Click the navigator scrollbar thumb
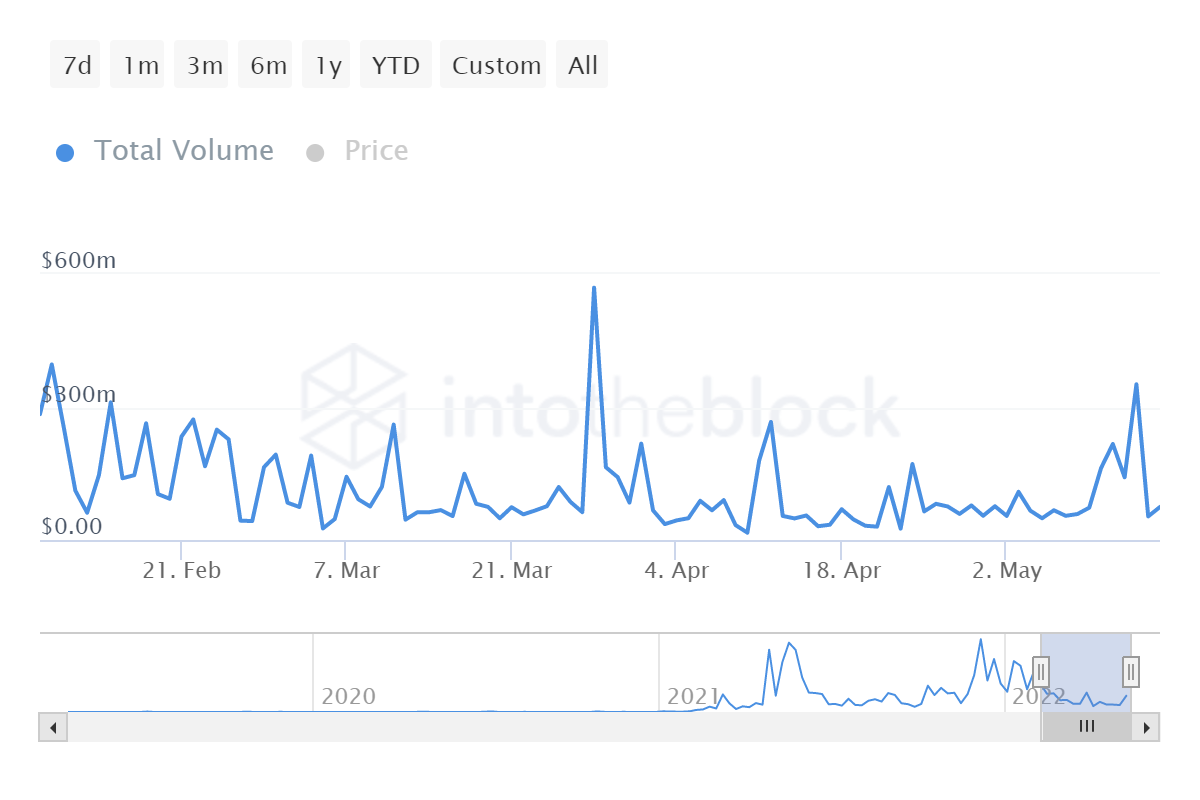Image resolution: width=1200 pixels, height=800 pixels. [x=1086, y=727]
